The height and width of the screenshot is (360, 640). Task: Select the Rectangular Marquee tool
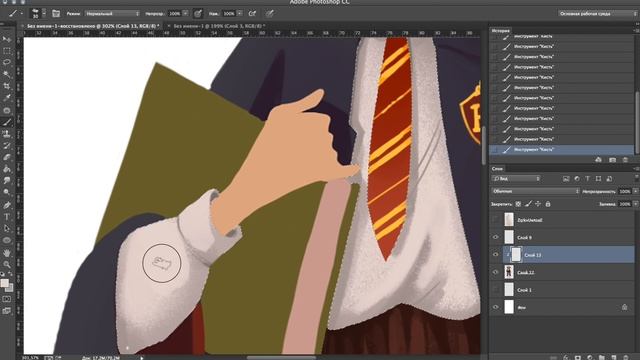7,51
